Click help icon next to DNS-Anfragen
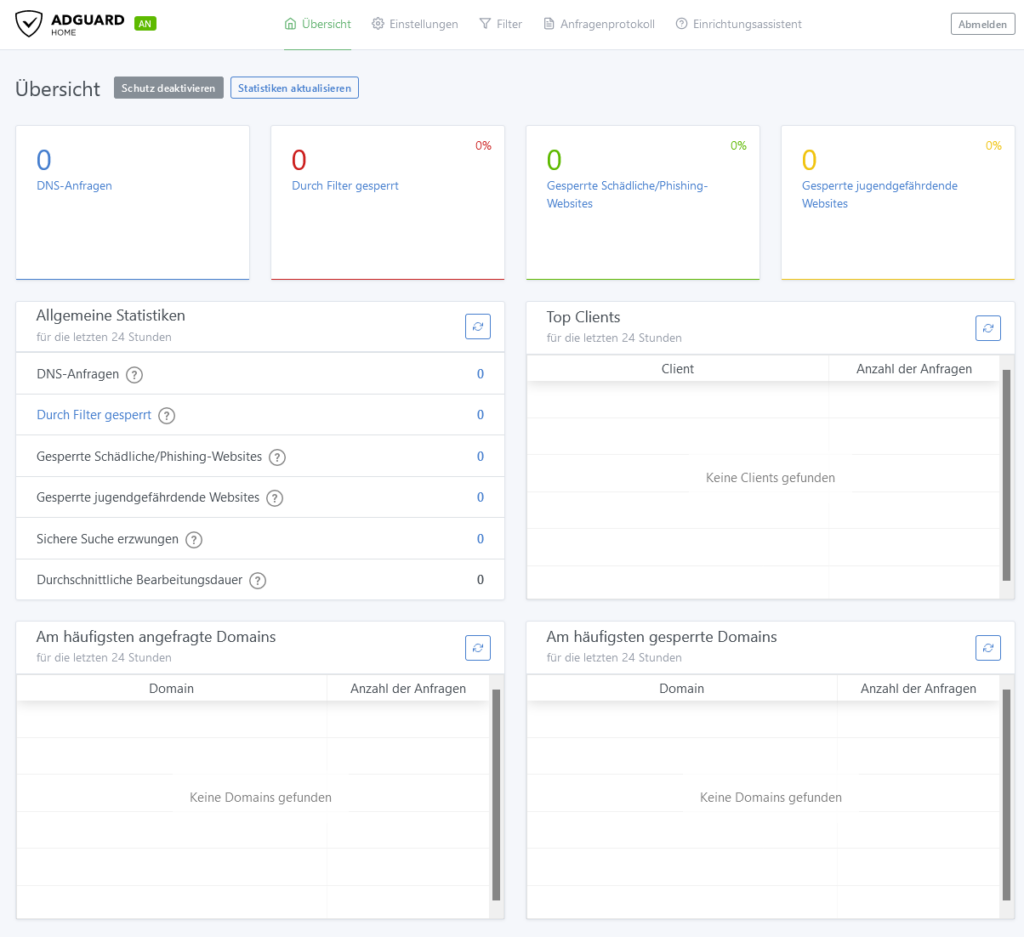Image resolution: width=1024 pixels, height=937 pixels. coord(134,375)
